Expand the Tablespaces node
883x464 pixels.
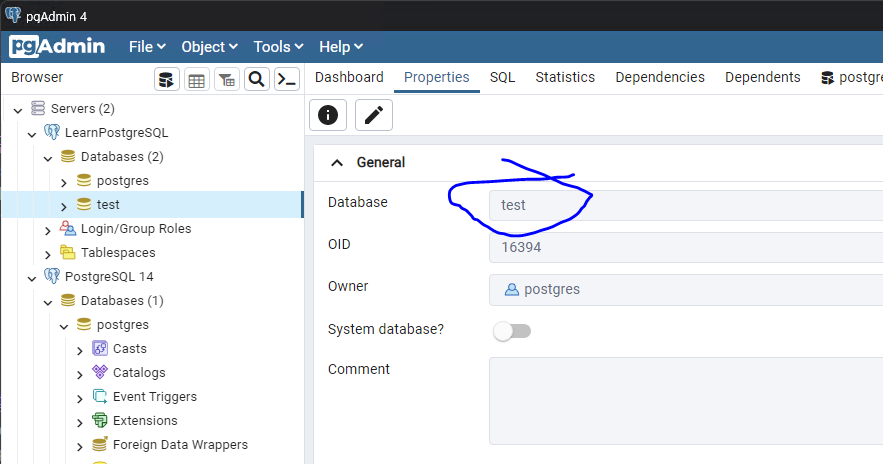point(48,255)
